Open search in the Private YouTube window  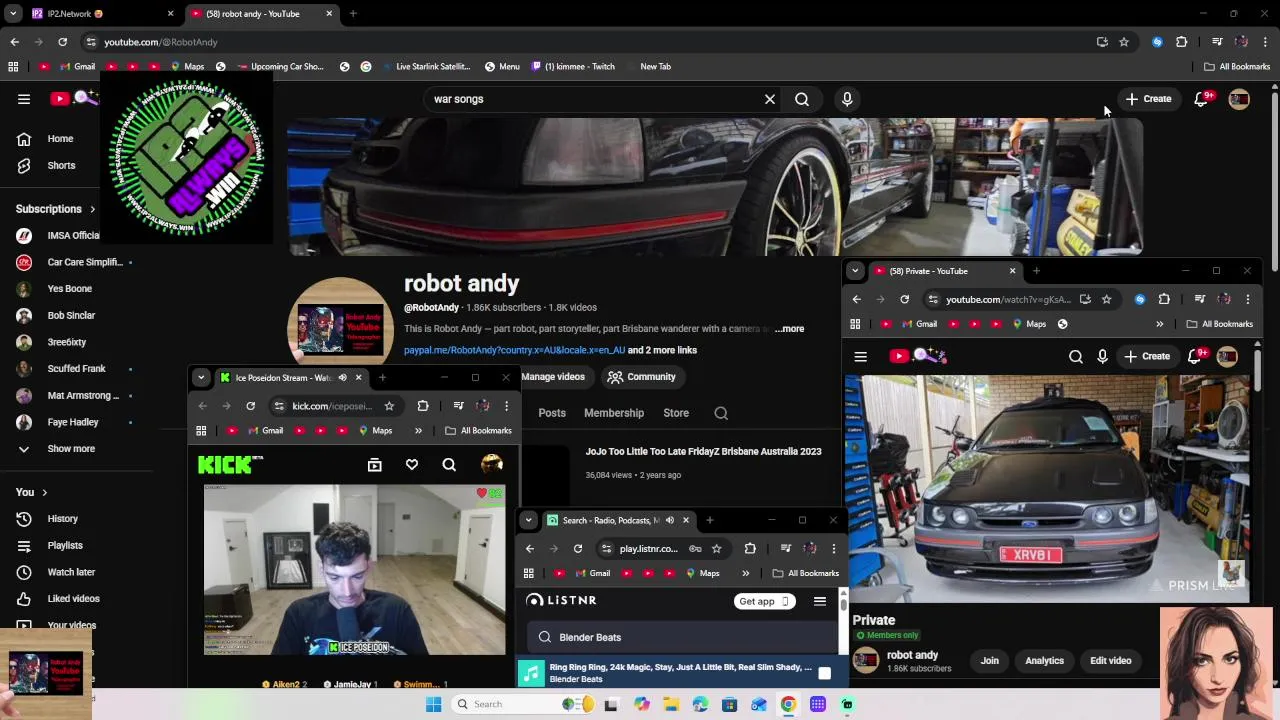point(1076,357)
